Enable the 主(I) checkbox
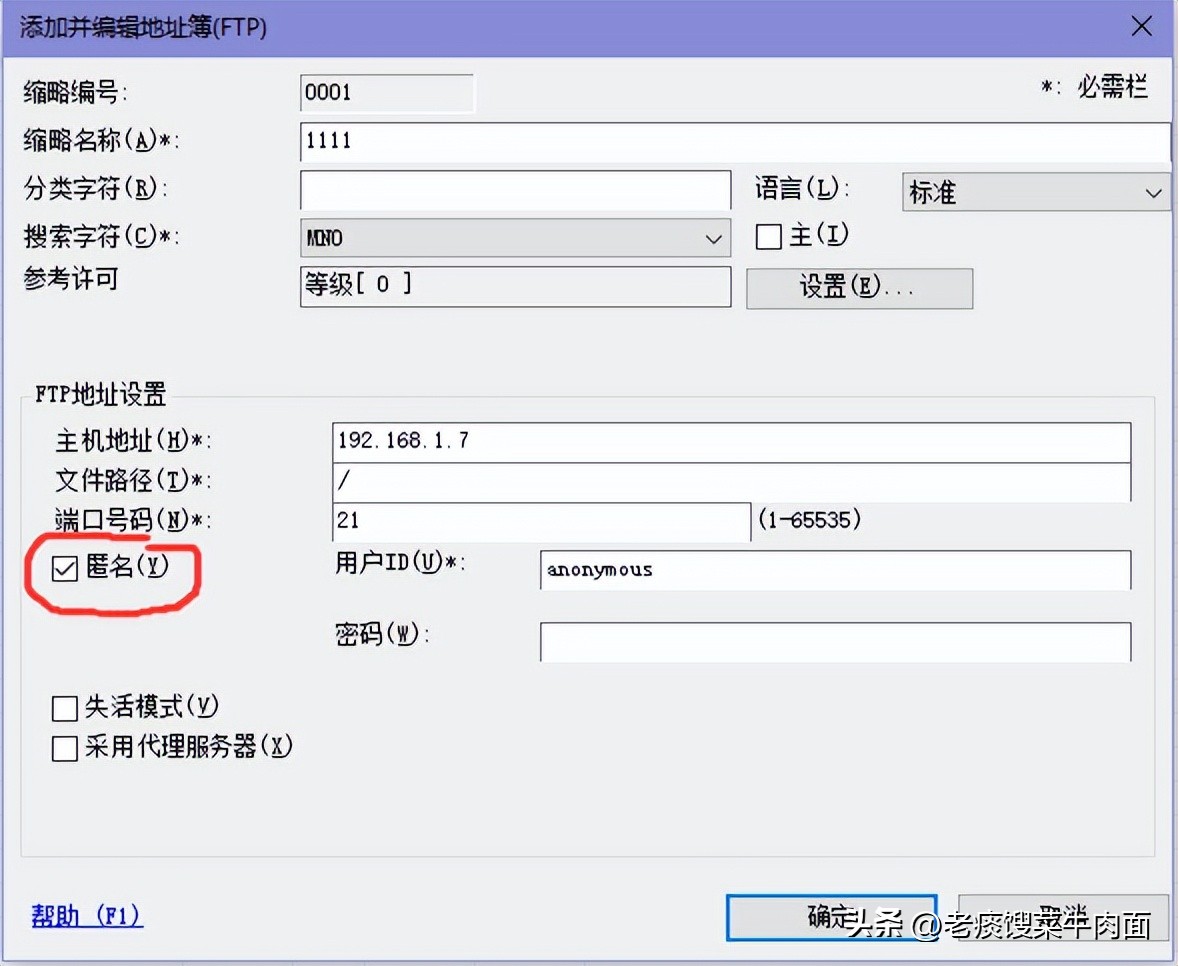The width and height of the screenshot is (1178, 966). click(767, 236)
